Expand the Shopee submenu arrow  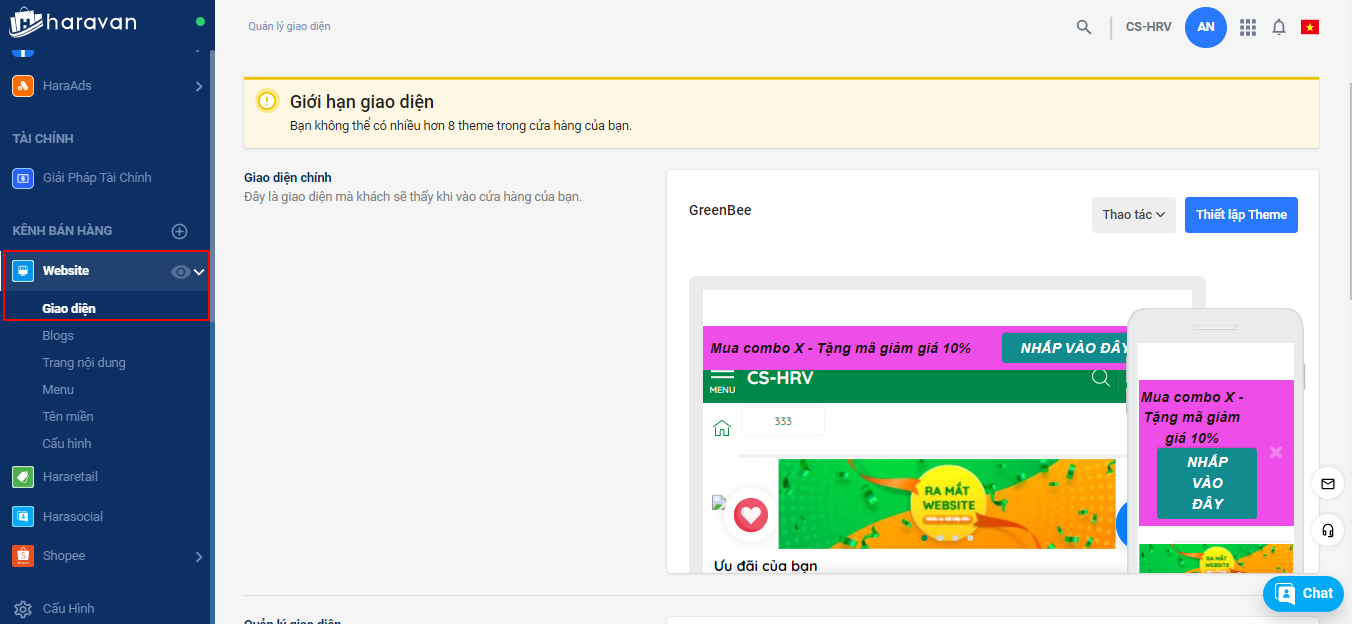tap(198, 556)
